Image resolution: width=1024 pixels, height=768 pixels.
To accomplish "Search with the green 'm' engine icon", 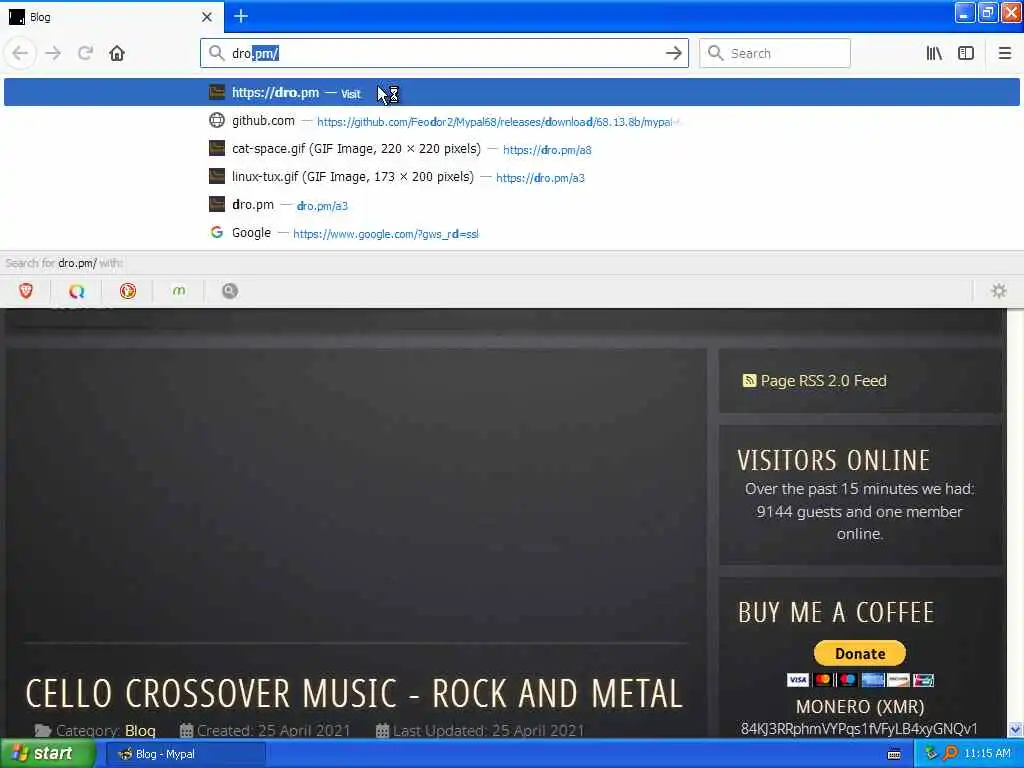I will pos(179,291).
